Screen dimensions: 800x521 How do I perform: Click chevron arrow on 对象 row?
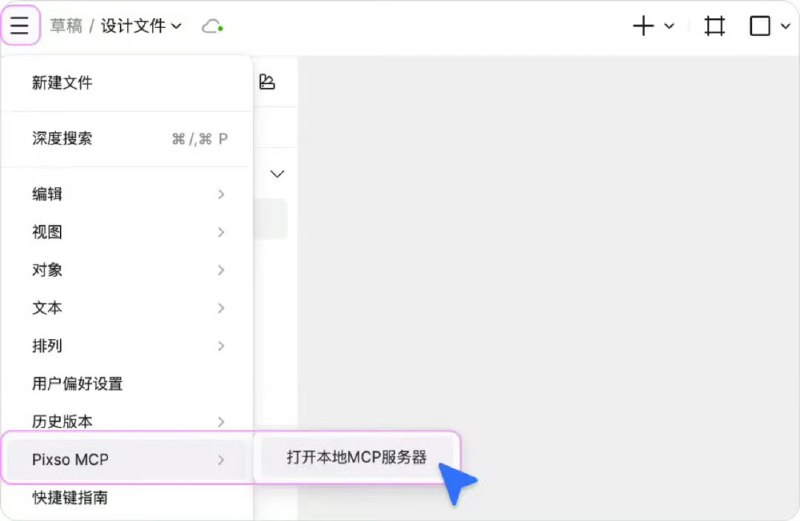pyautogui.click(x=221, y=270)
